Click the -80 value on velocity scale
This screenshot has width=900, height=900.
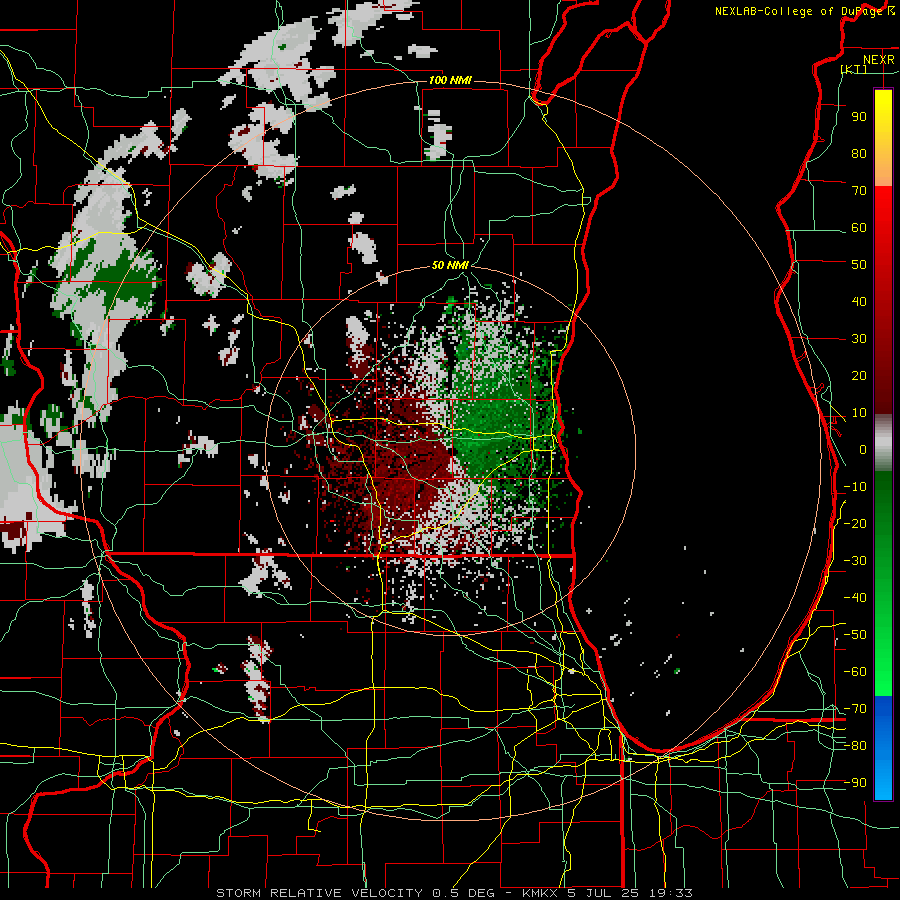point(855,746)
